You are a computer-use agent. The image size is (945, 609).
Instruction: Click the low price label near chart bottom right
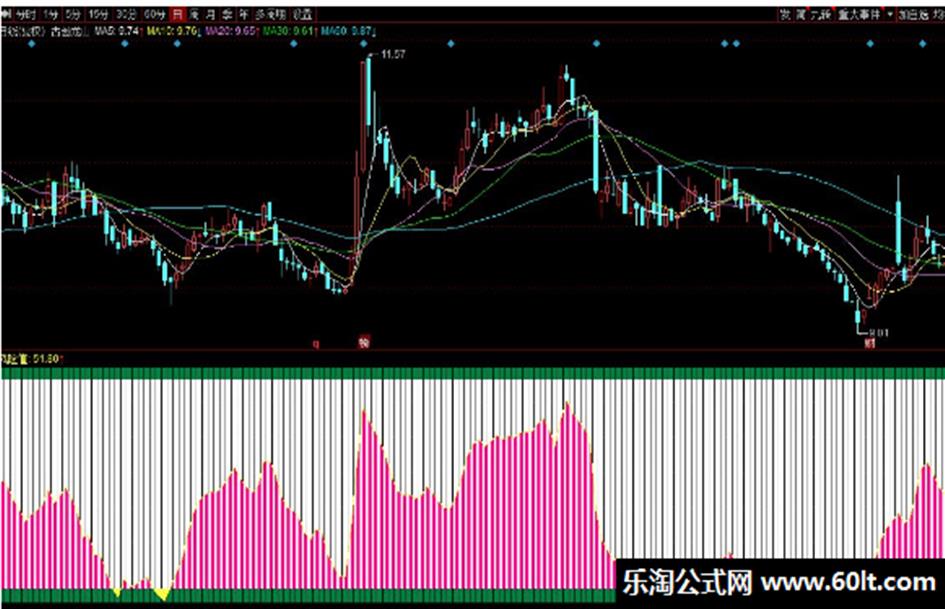pyautogui.click(x=878, y=332)
